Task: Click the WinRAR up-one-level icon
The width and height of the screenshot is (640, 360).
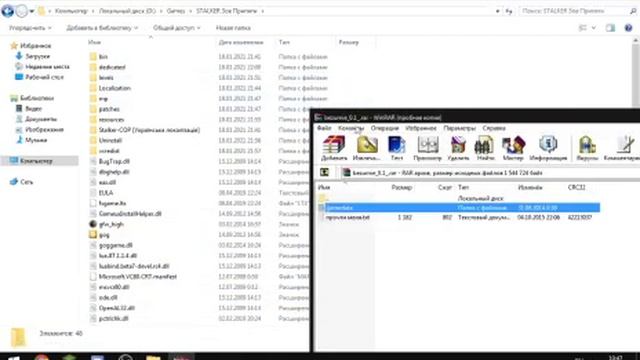Action: coord(324,172)
